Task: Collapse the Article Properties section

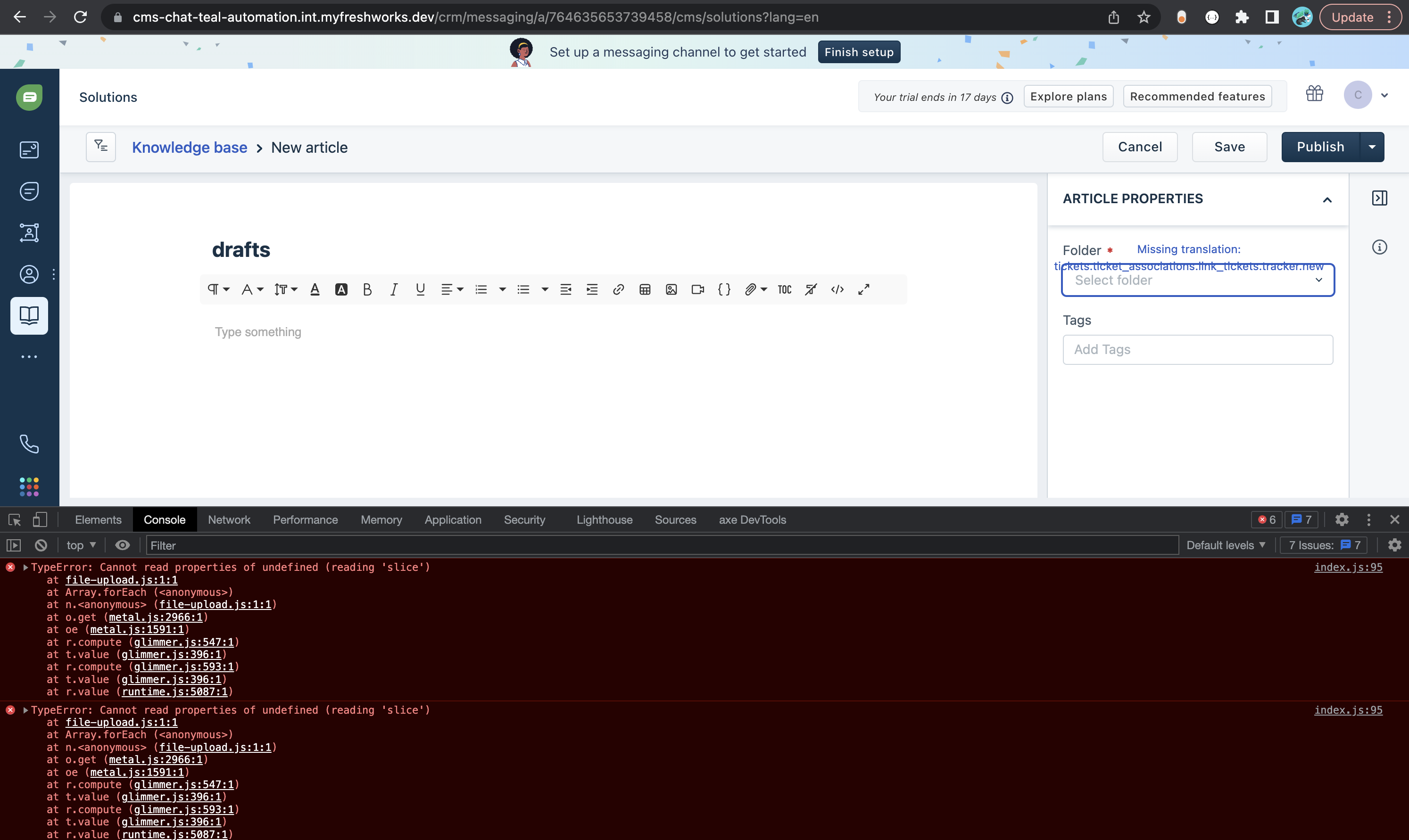Action: point(1327,199)
